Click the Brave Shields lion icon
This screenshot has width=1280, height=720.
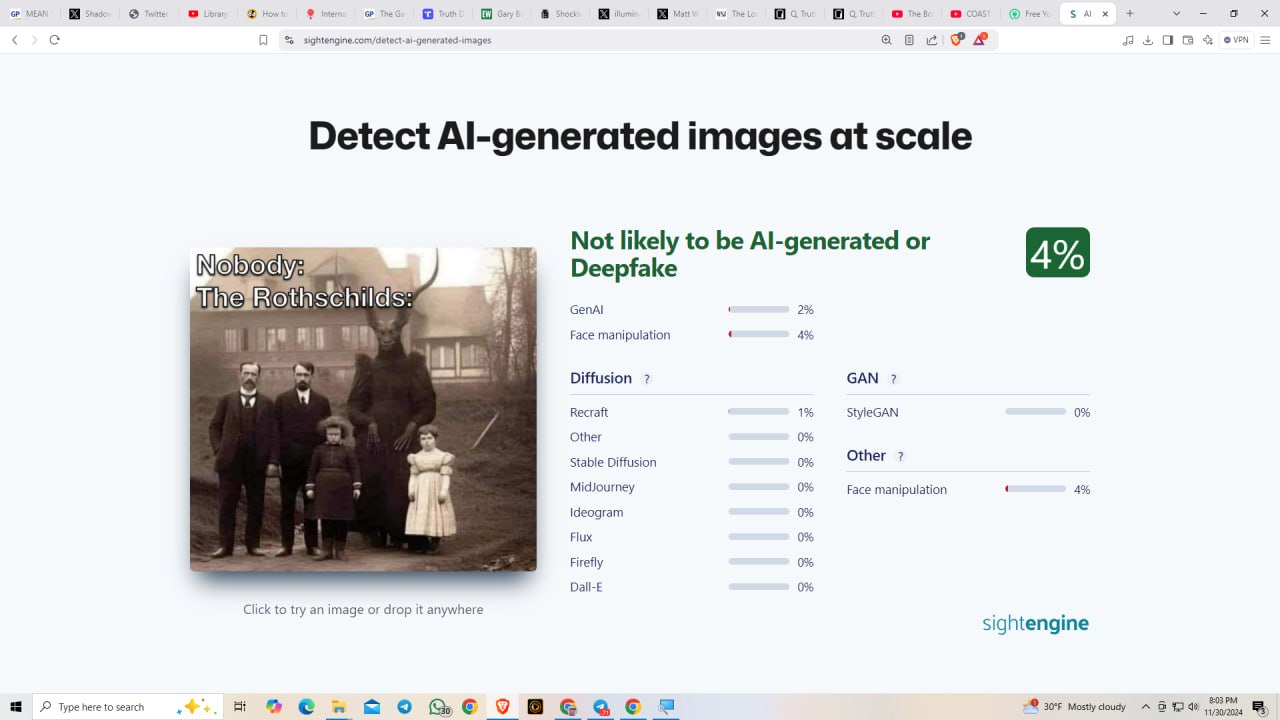[956, 40]
